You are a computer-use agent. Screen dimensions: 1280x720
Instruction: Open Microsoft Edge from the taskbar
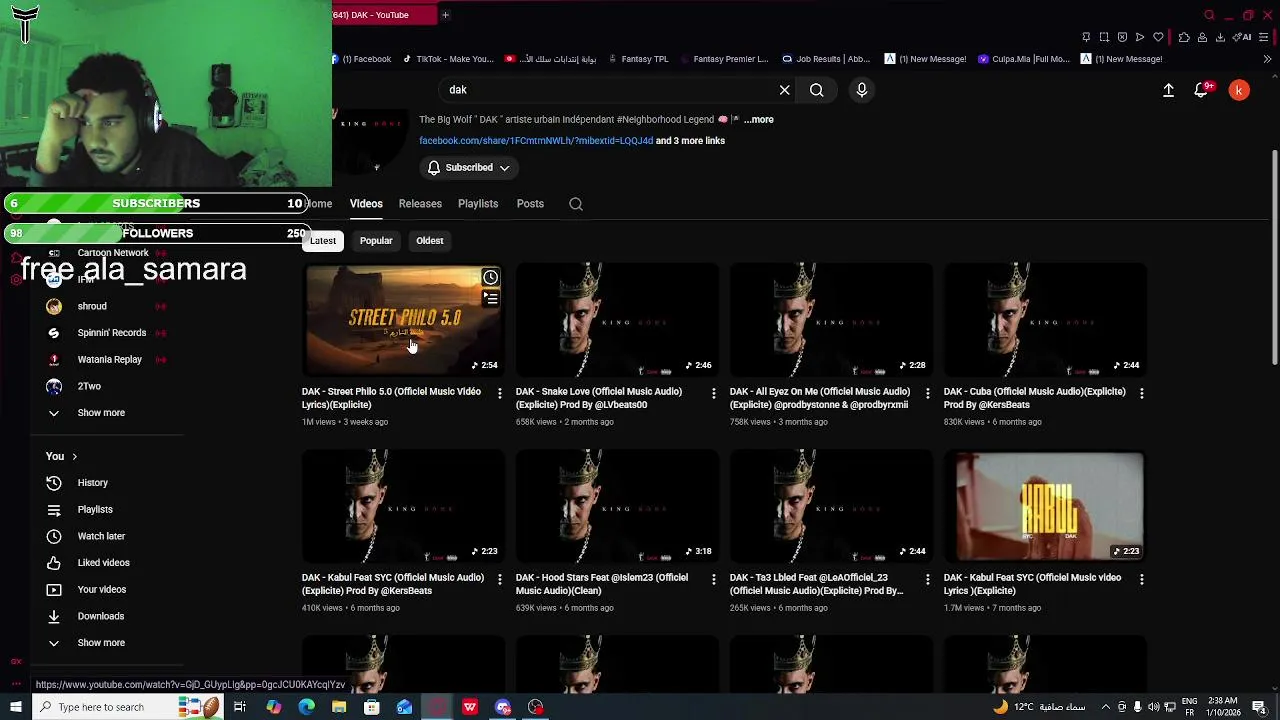point(306,707)
